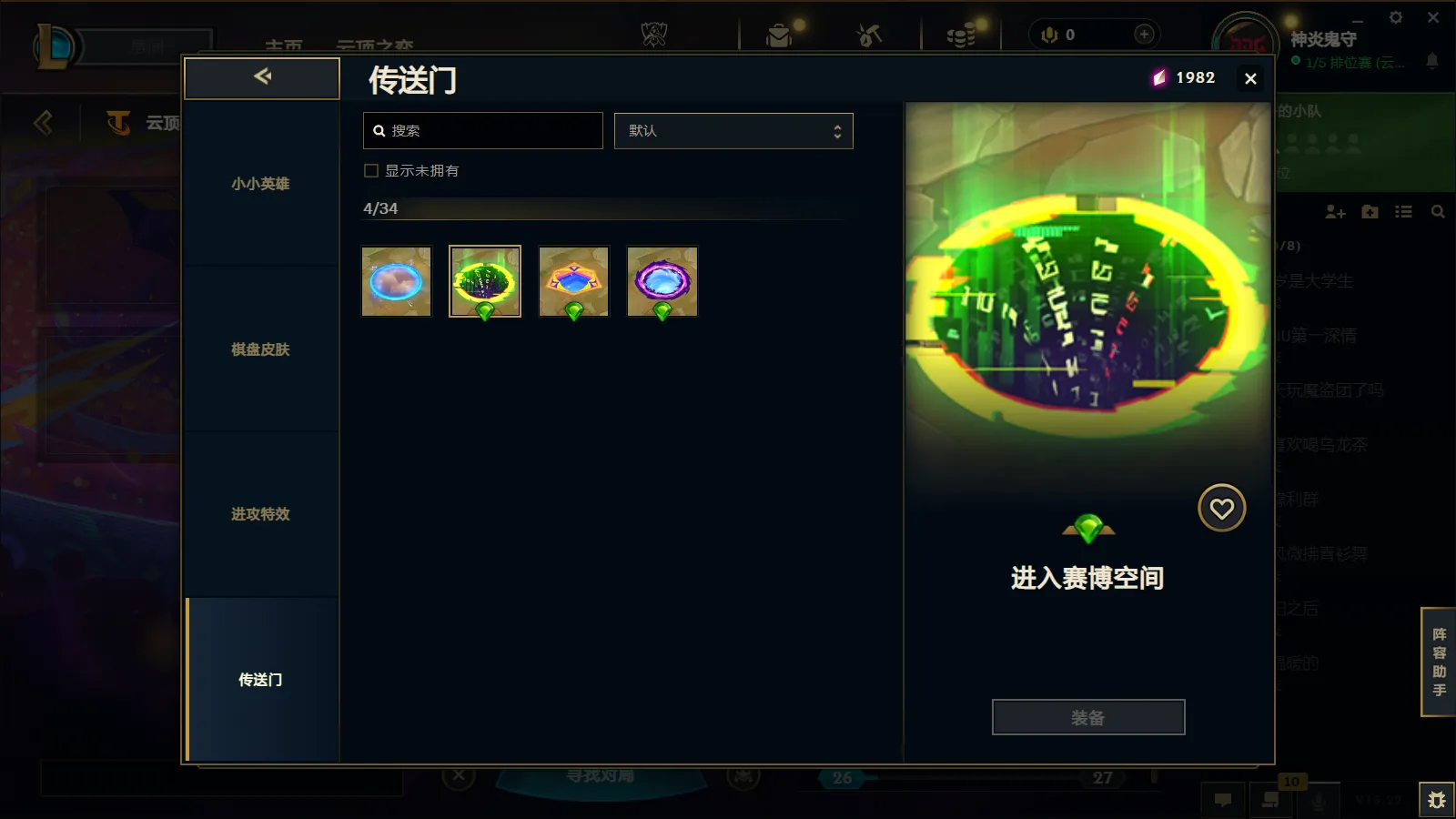This screenshot has height=819, width=1456.
Task: Click the bug report icon
Action: click(x=1437, y=800)
